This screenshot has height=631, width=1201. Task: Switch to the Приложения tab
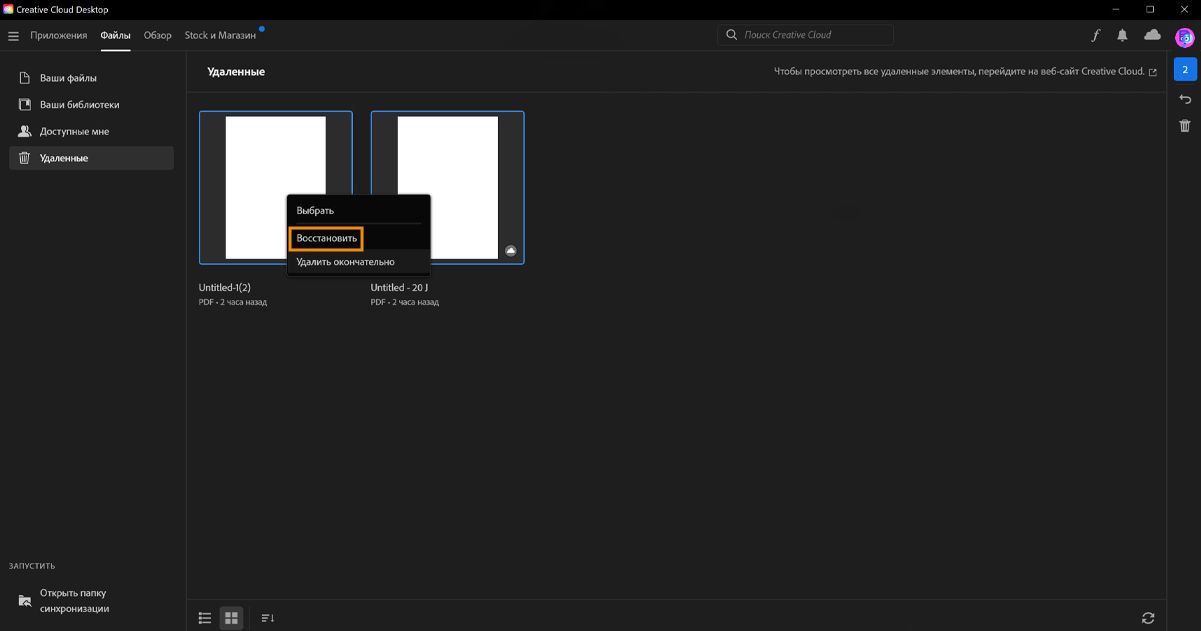coord(58,35)
